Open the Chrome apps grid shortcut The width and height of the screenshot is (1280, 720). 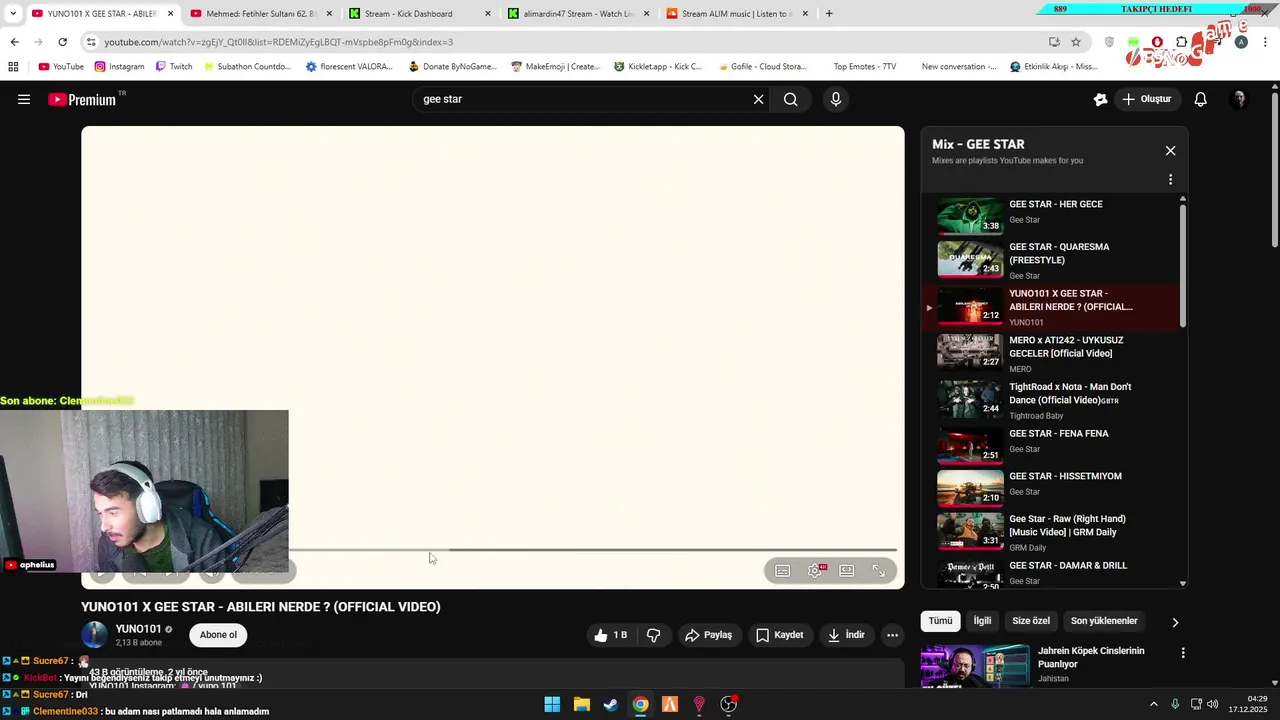(13, 67)
